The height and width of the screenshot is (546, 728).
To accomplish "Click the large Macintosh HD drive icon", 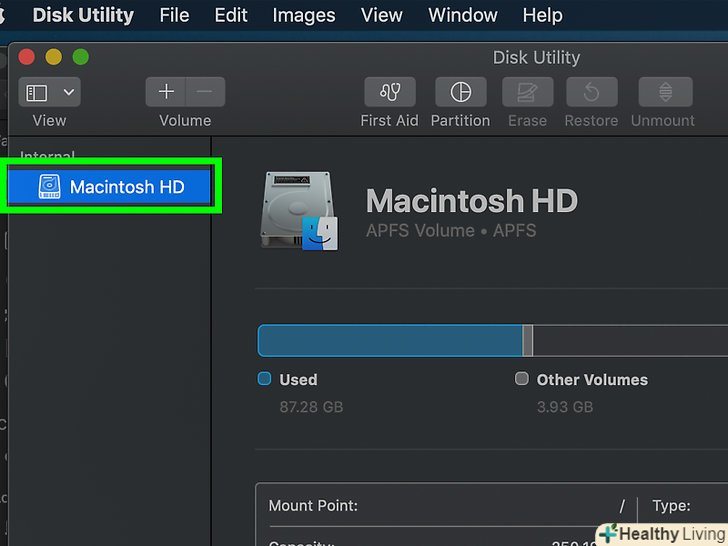I will click(299, 210).
